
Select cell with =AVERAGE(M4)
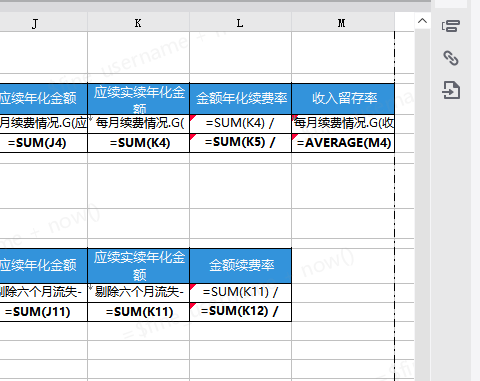pos(343,143)
